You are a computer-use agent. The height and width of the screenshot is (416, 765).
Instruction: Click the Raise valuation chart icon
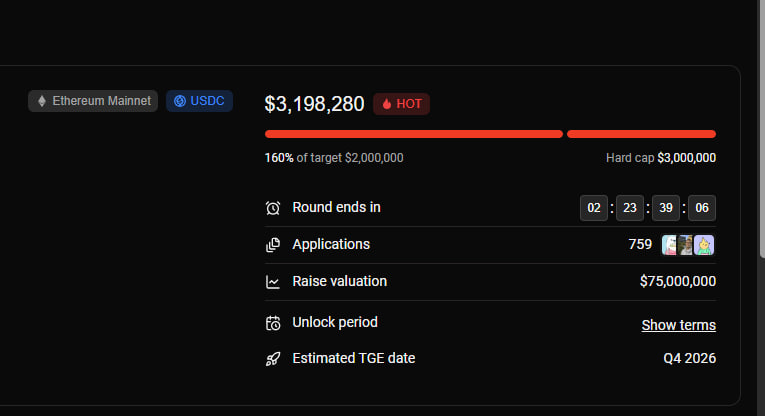click(x=273, y=282)
